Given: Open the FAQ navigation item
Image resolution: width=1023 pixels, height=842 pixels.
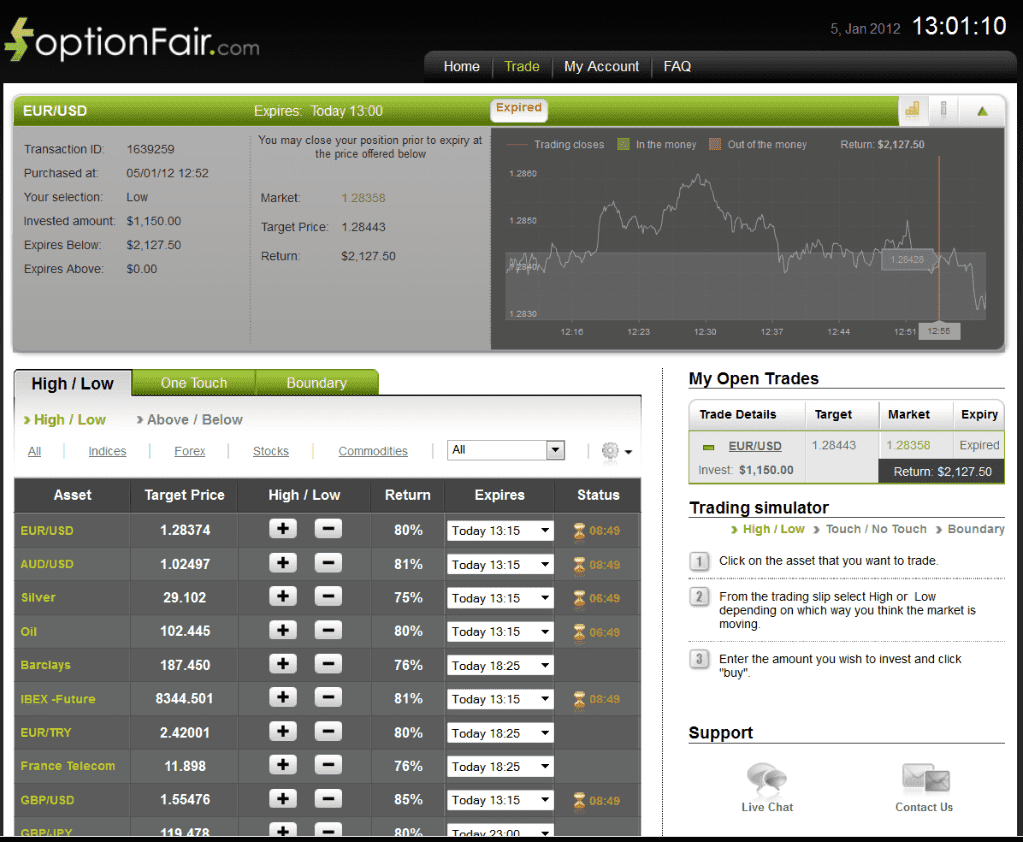Looking at the screenshot, I should pos(677,67).
